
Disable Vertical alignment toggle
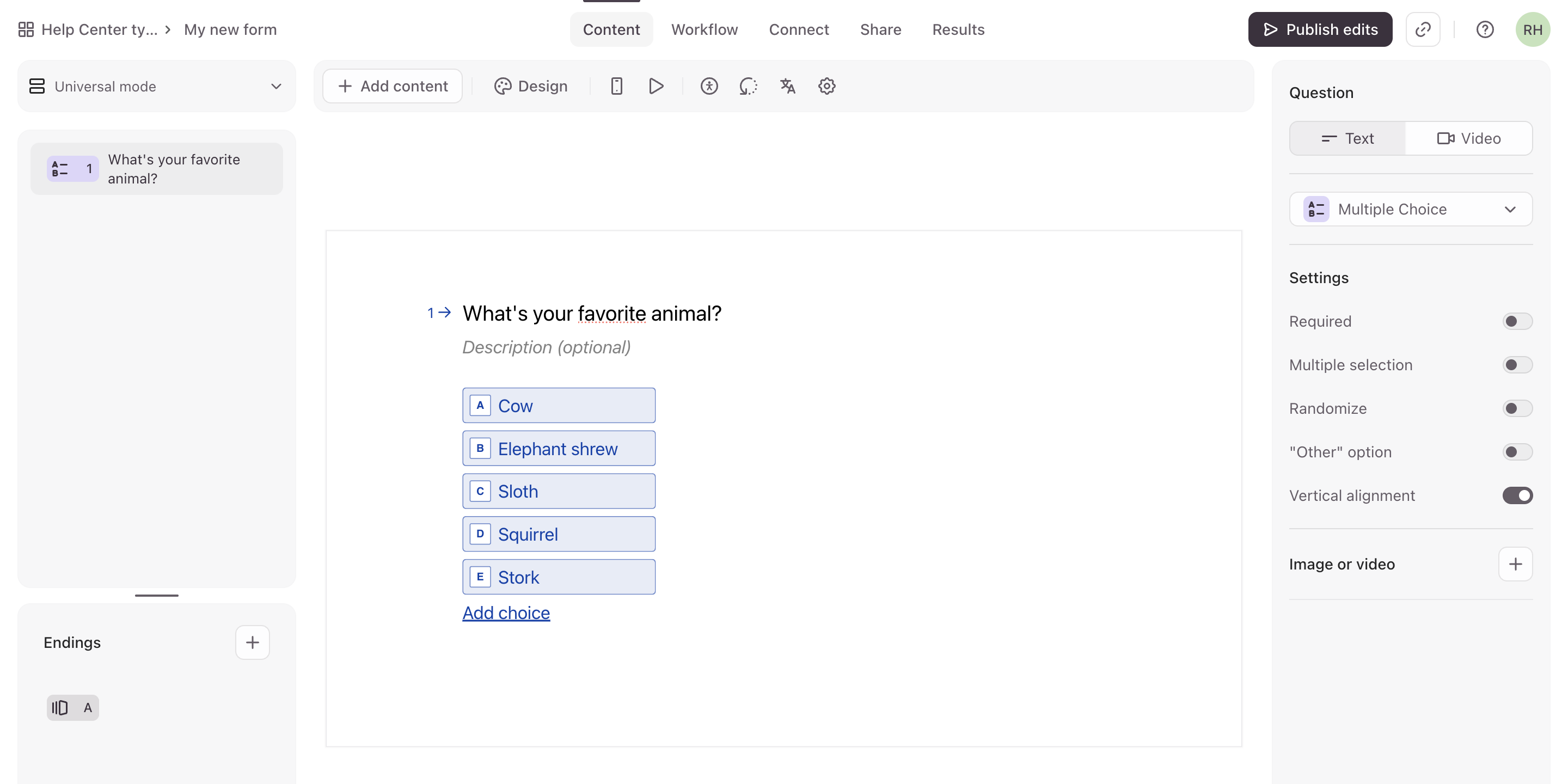(1516, 495)
